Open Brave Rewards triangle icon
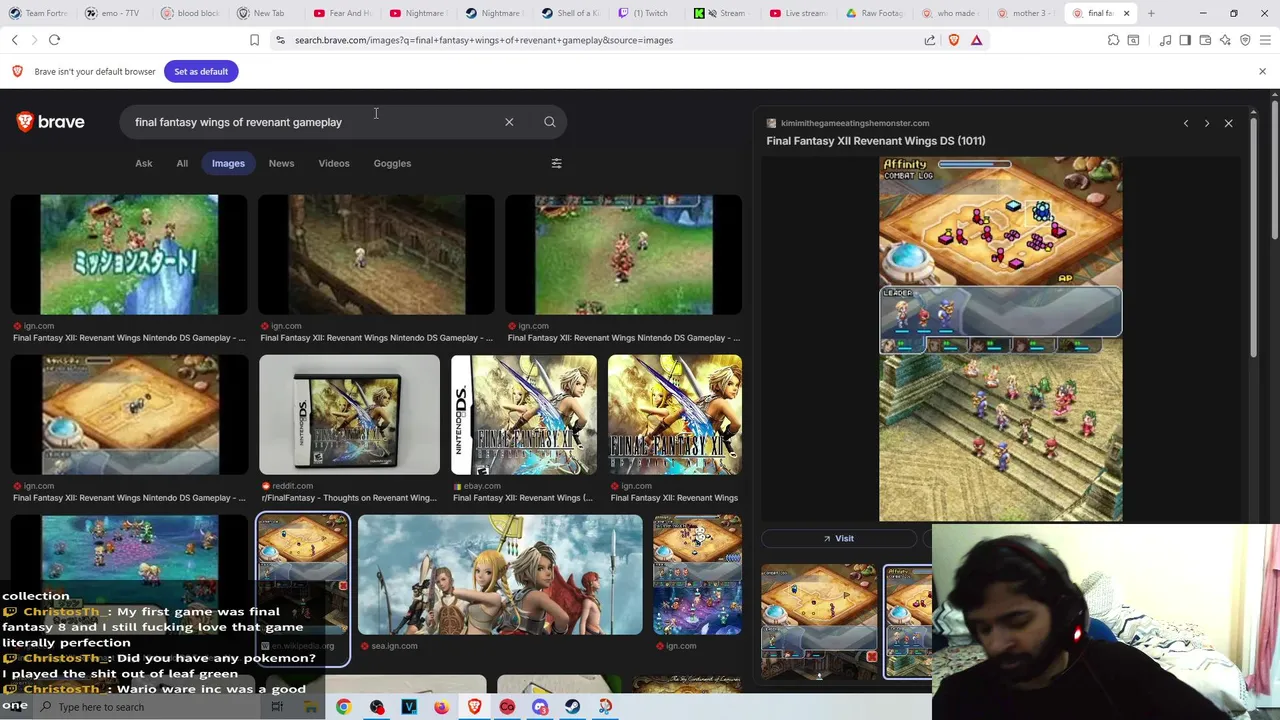The image size is (1280, 720). pyautogui.click(x=976, y=40)
